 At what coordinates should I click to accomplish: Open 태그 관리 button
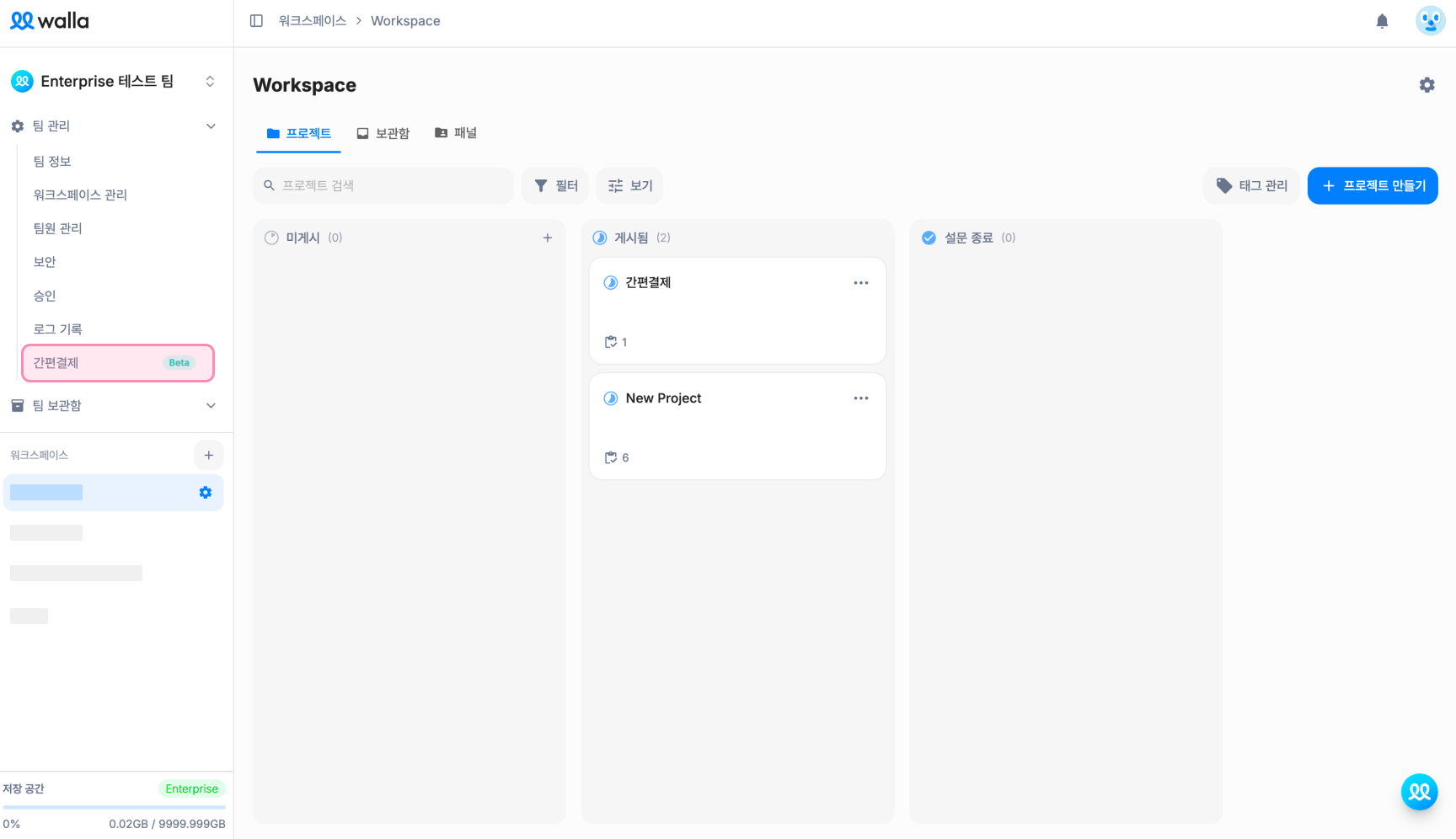[1251, 186]
